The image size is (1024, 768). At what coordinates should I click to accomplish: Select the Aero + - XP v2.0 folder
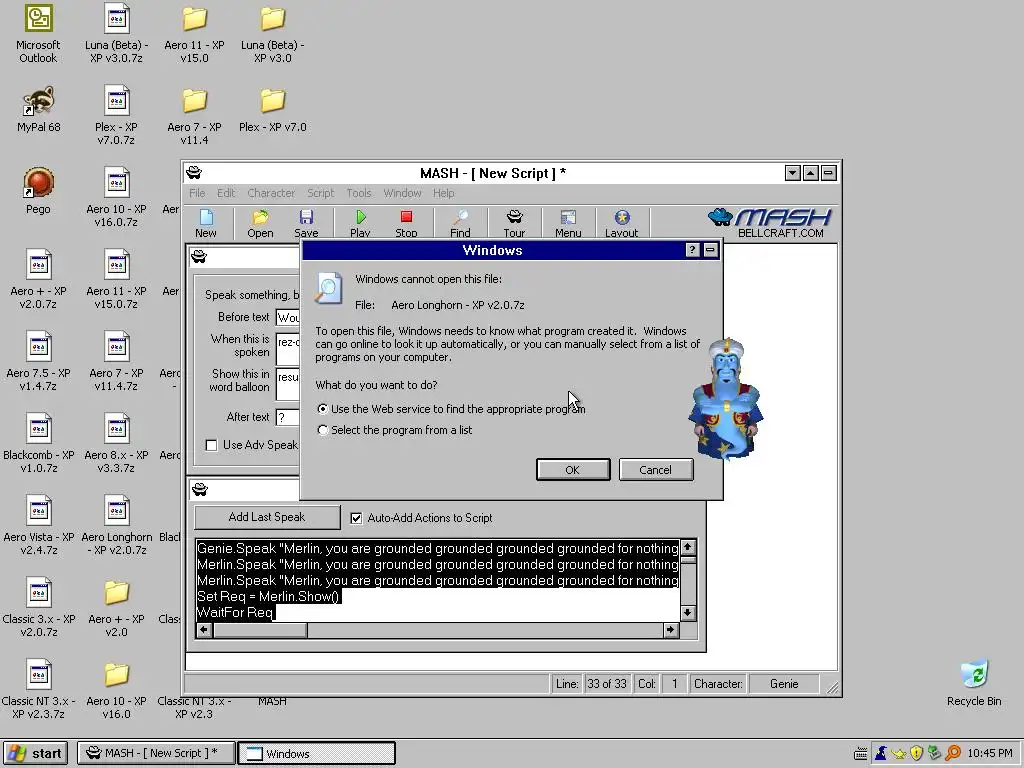[116, 609]
